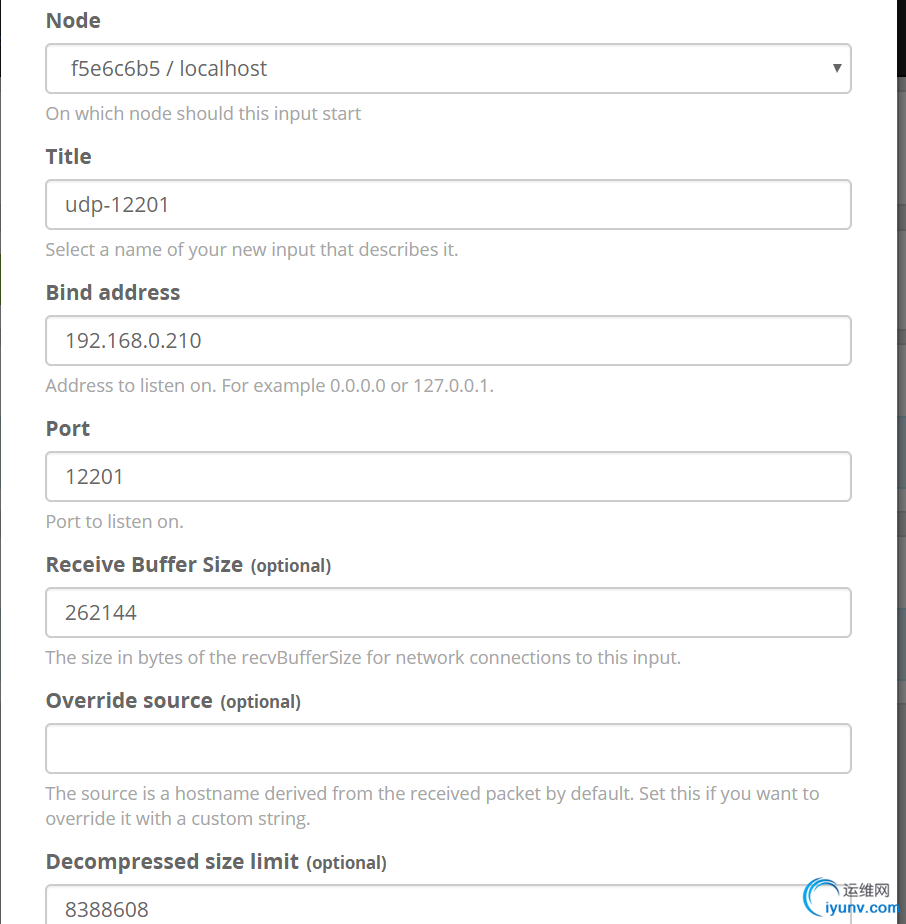Click the 'Port to listen on.' hint text
The image size is (906, 924).
tap(115, 522)
